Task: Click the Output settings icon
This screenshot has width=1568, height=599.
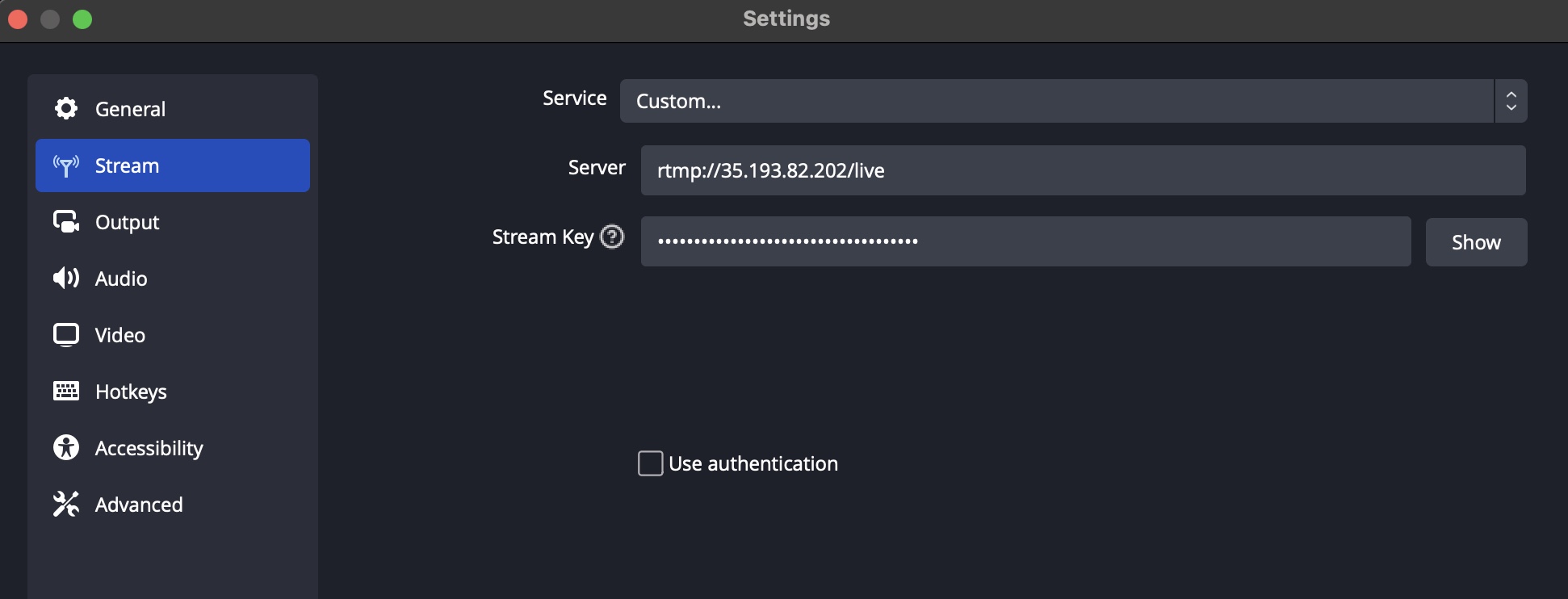Action: click(x=66, y=222)
